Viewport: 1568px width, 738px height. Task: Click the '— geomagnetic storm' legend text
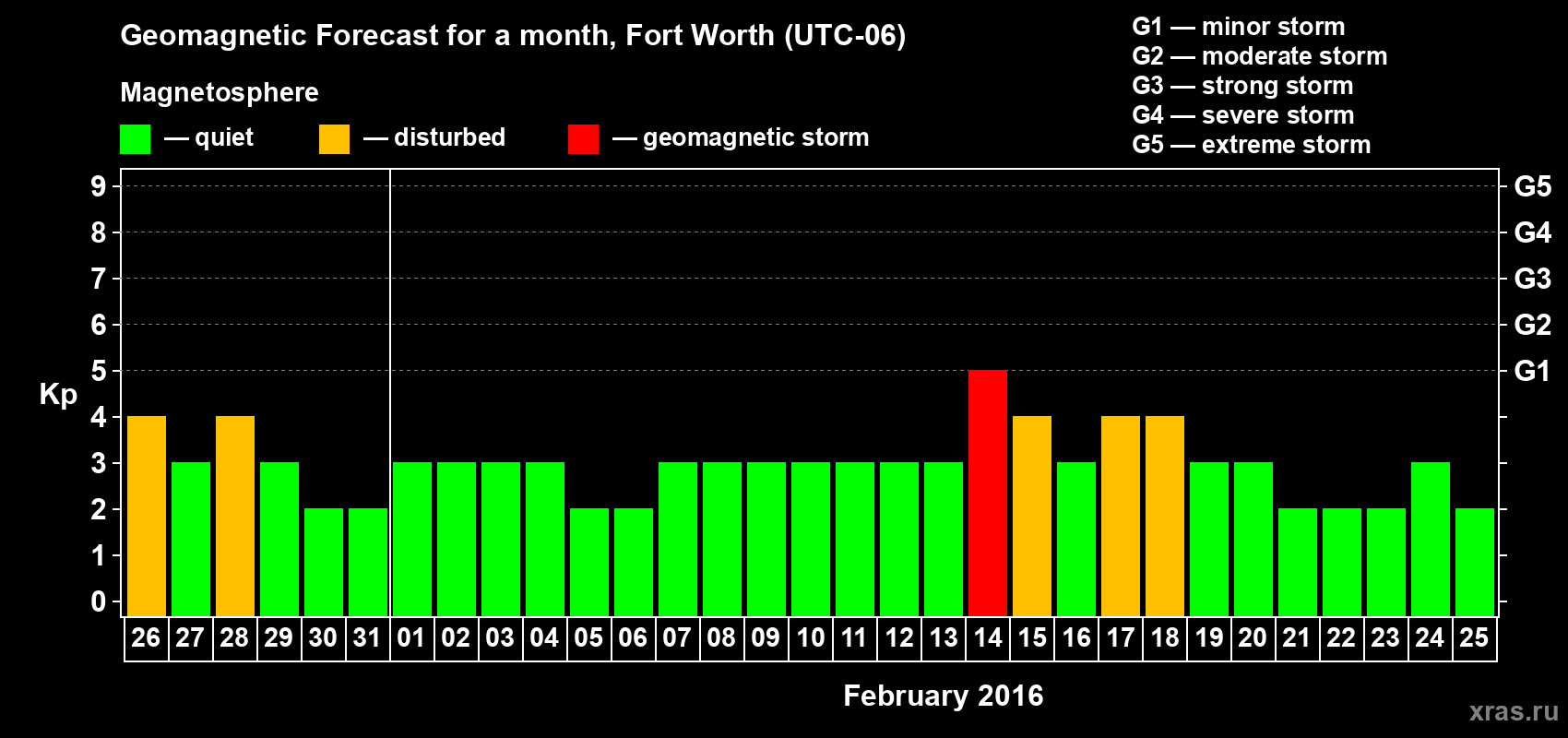(x=741, y=138)
